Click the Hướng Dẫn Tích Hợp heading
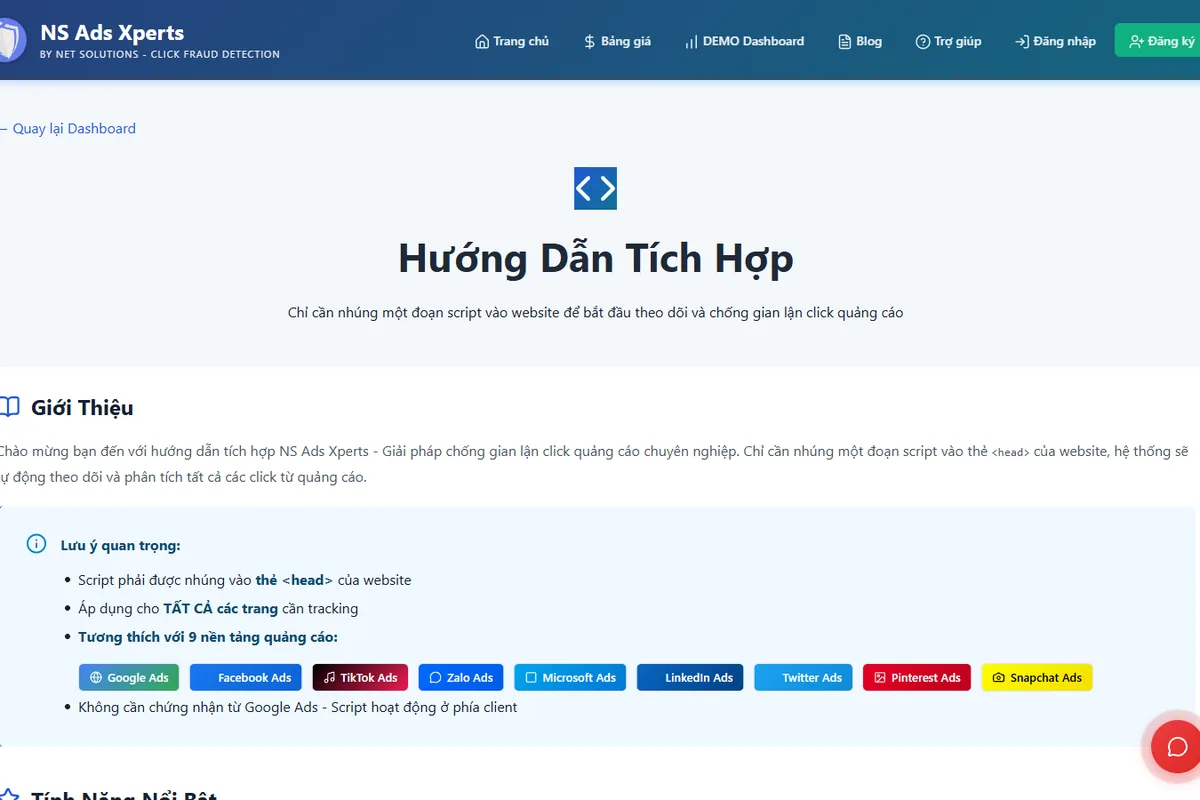This screenshot has height=800, width=1200. tap(596, 258)
